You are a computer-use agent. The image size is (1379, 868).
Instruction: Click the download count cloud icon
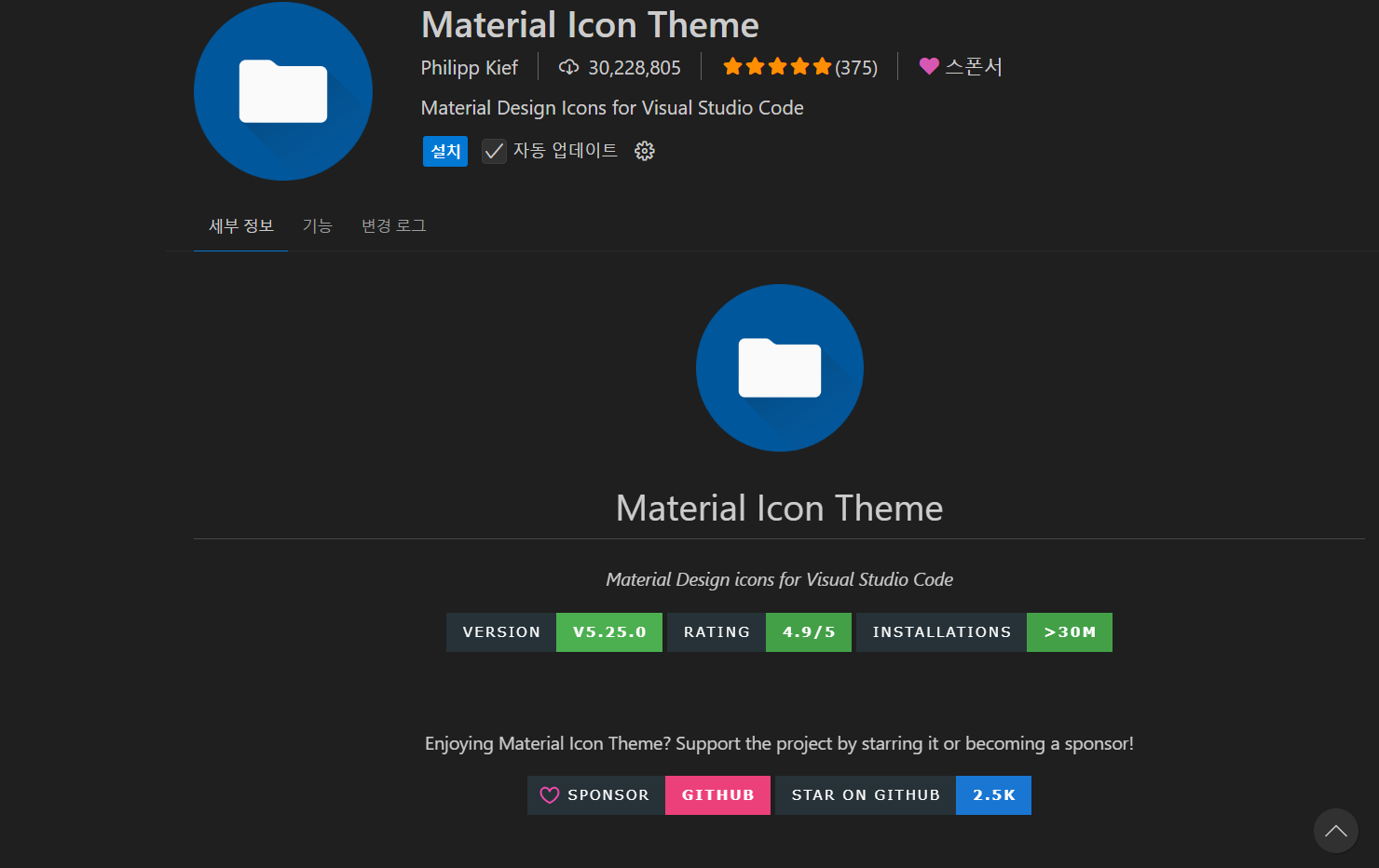(x=568, y=67)
